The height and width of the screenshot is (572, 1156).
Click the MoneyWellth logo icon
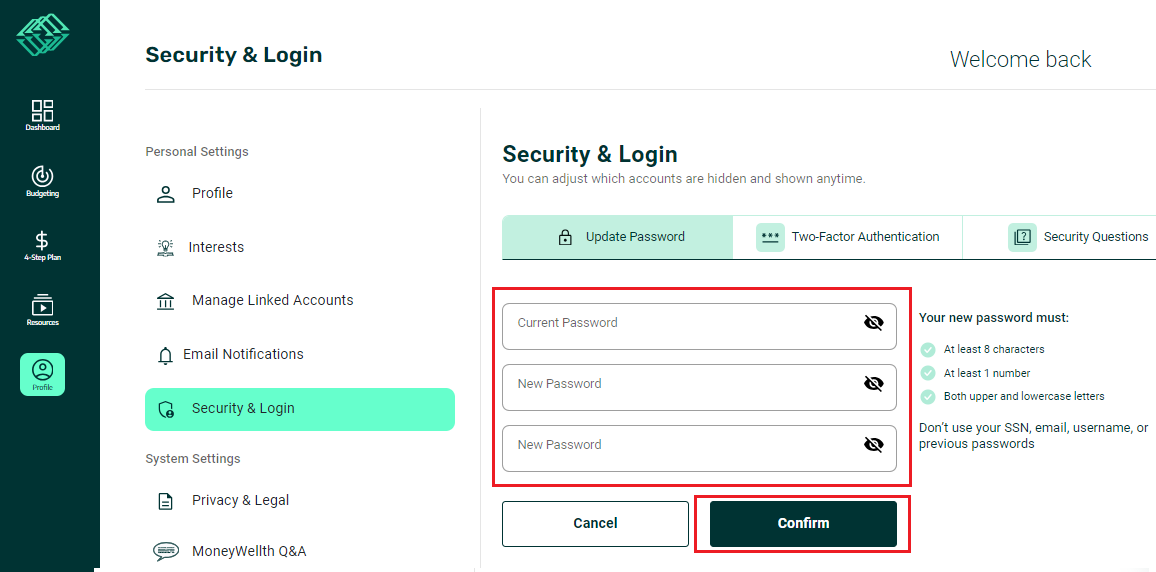(x=43, y=34)
